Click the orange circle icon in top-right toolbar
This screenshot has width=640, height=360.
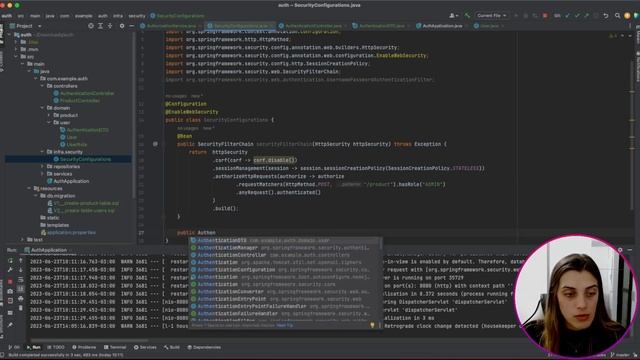(x=627, y=16)
